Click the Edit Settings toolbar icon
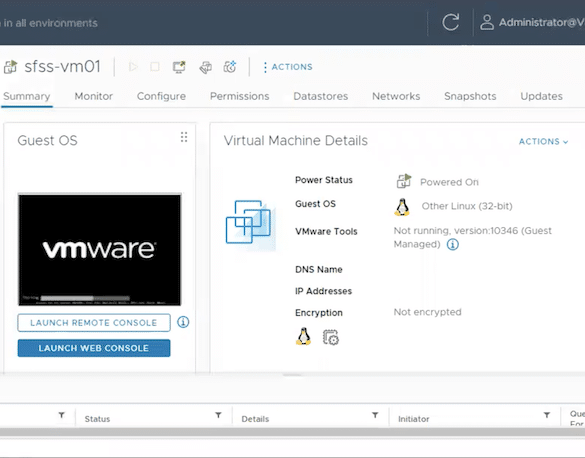The image size is (585, 458). point(205,67)
